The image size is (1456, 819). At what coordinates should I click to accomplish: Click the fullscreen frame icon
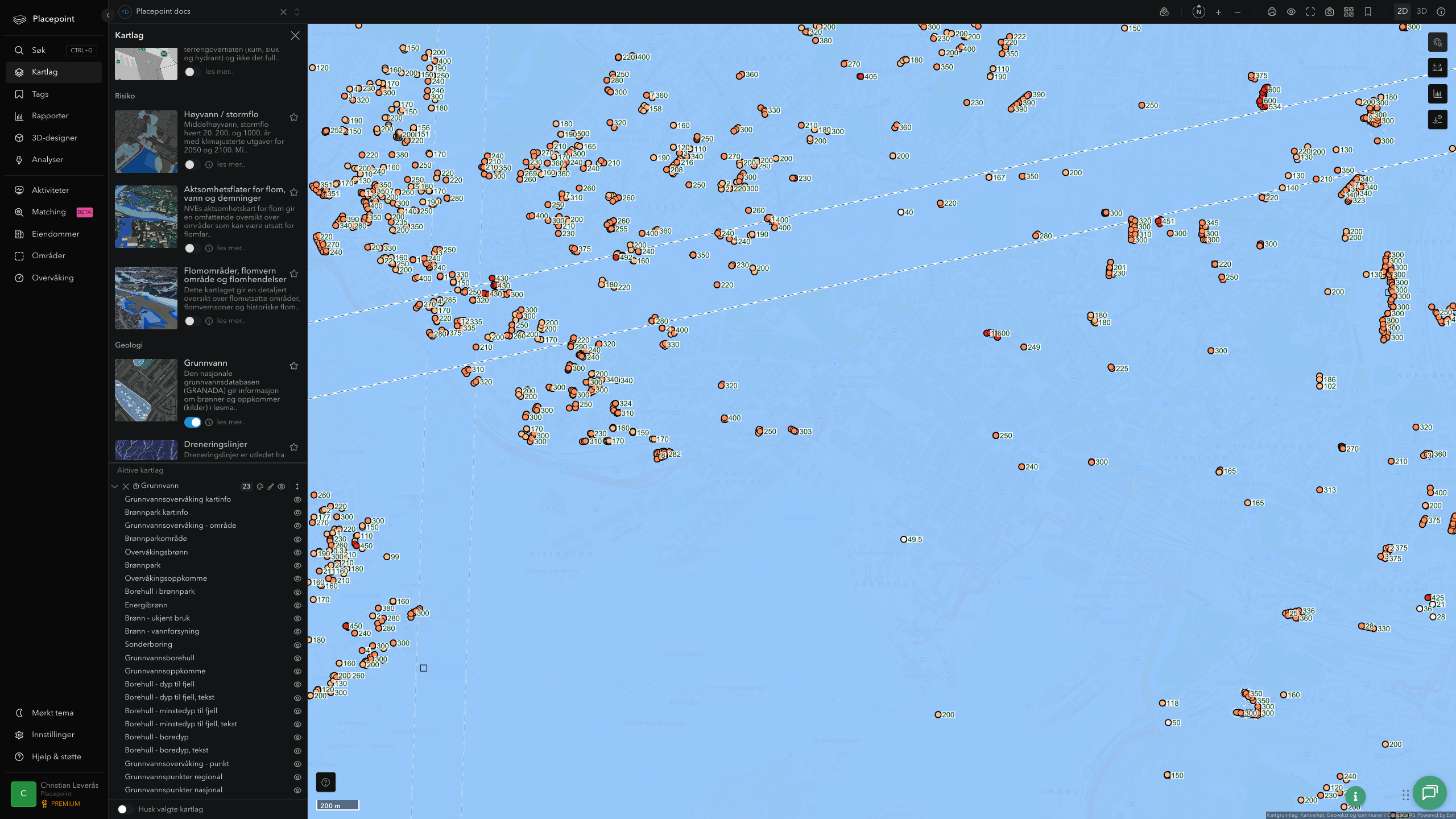[1310, 11]
